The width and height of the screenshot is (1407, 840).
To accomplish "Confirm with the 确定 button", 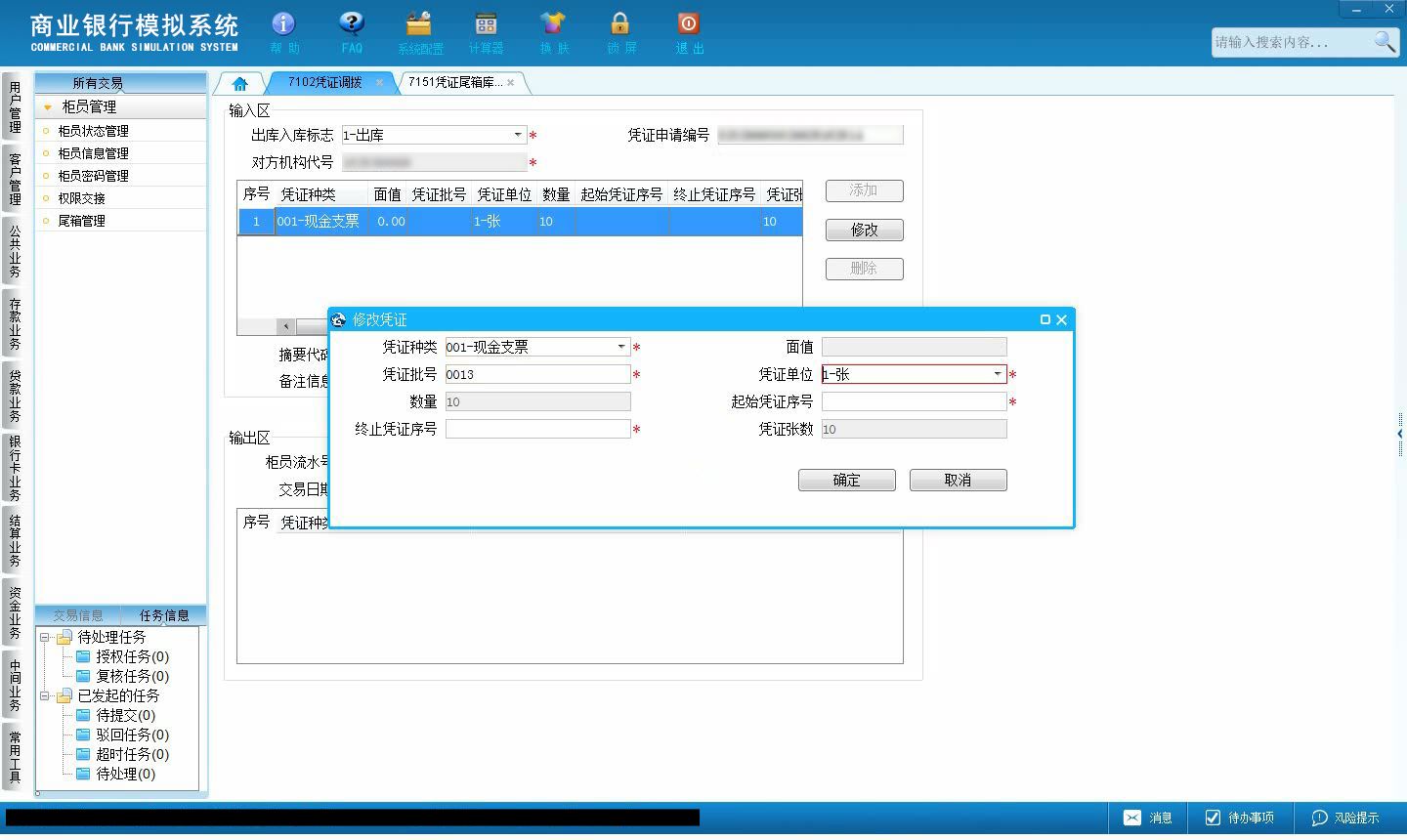I will coord(847,480).
